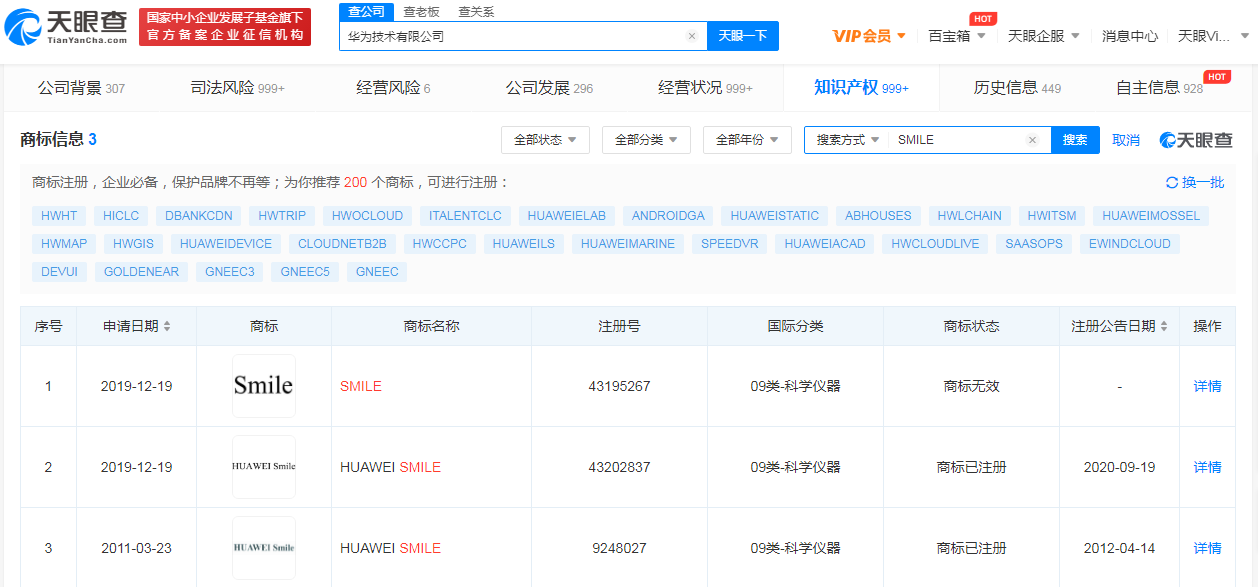Screen dimensions: 1258x587
Task: Open the TianYanCha logo homepage
Action: pos(66,27)
